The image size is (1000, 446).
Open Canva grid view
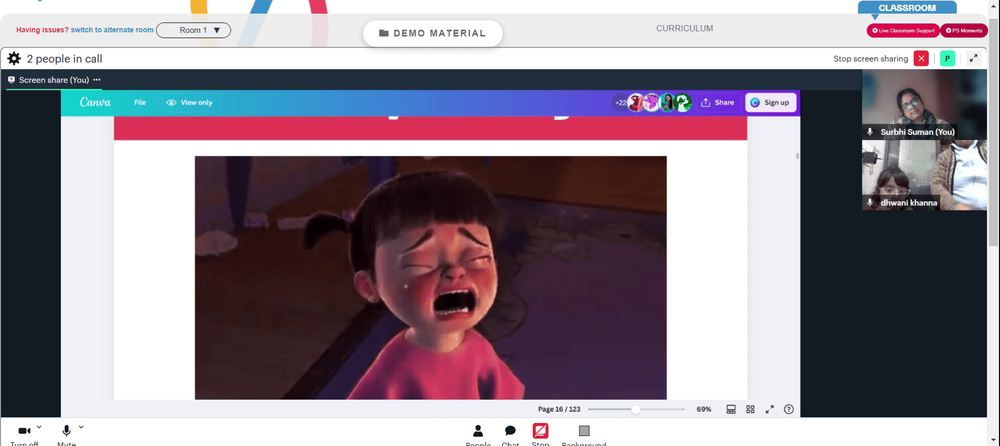click(750, 409)
